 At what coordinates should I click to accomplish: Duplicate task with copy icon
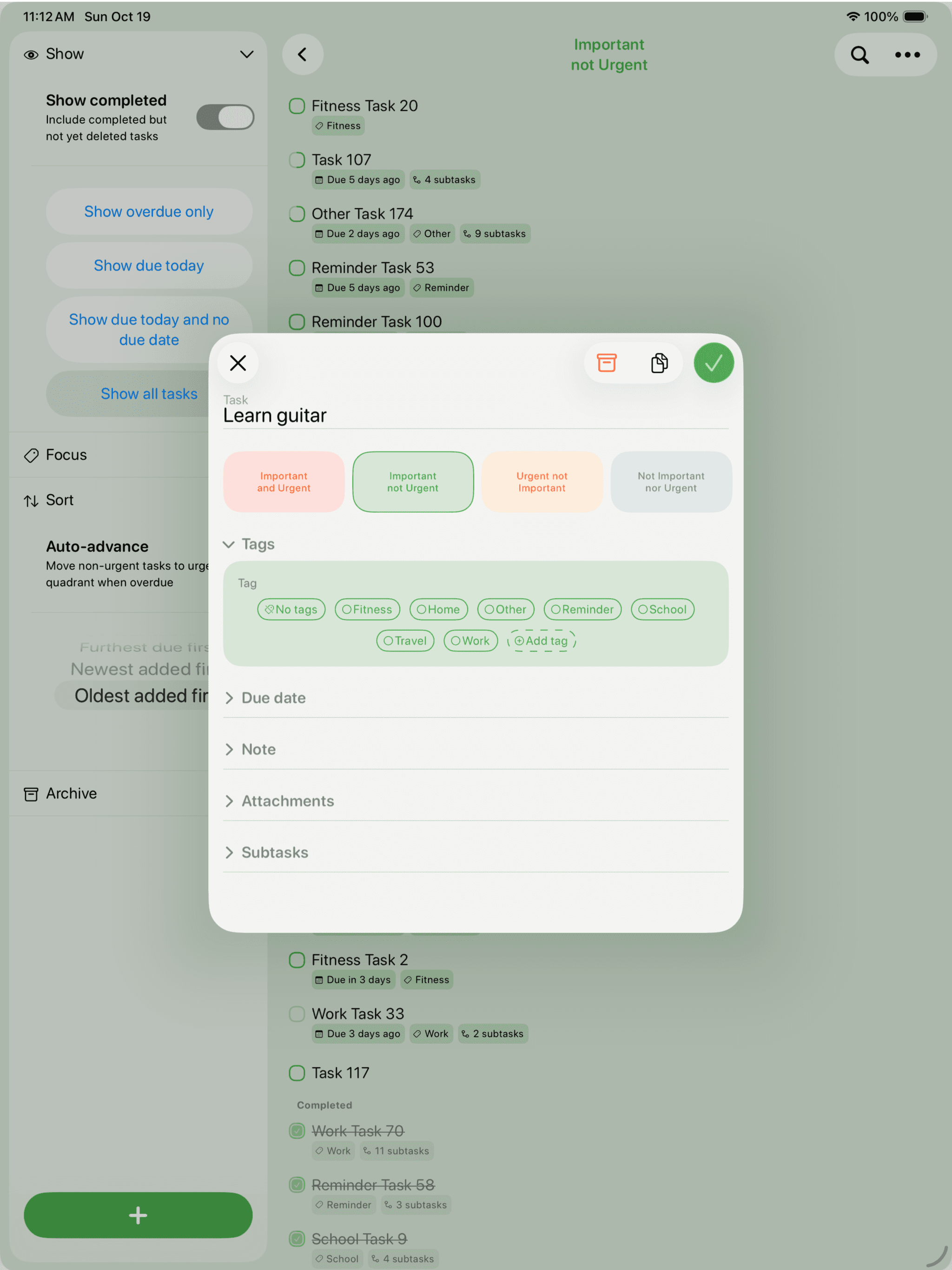point(659,363)
